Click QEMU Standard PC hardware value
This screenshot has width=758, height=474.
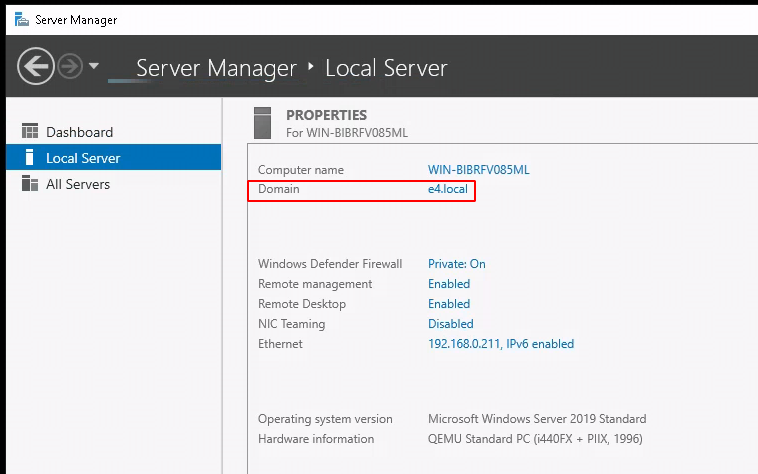tap(535, 439)
